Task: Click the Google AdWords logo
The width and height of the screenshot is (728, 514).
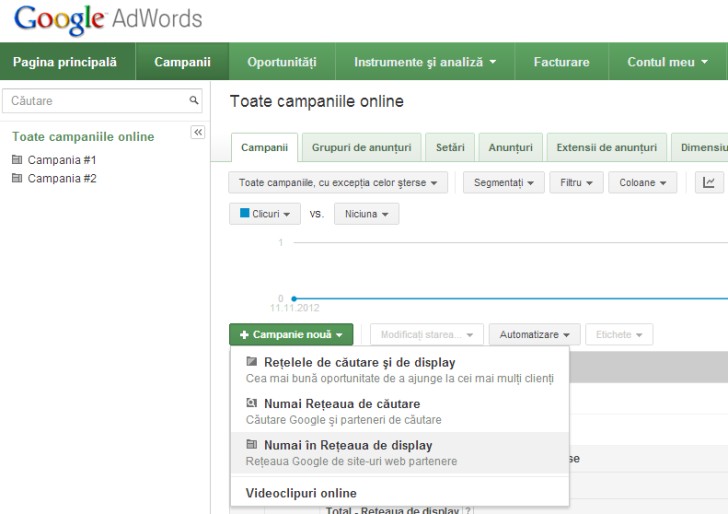Action: coord(108,19)
